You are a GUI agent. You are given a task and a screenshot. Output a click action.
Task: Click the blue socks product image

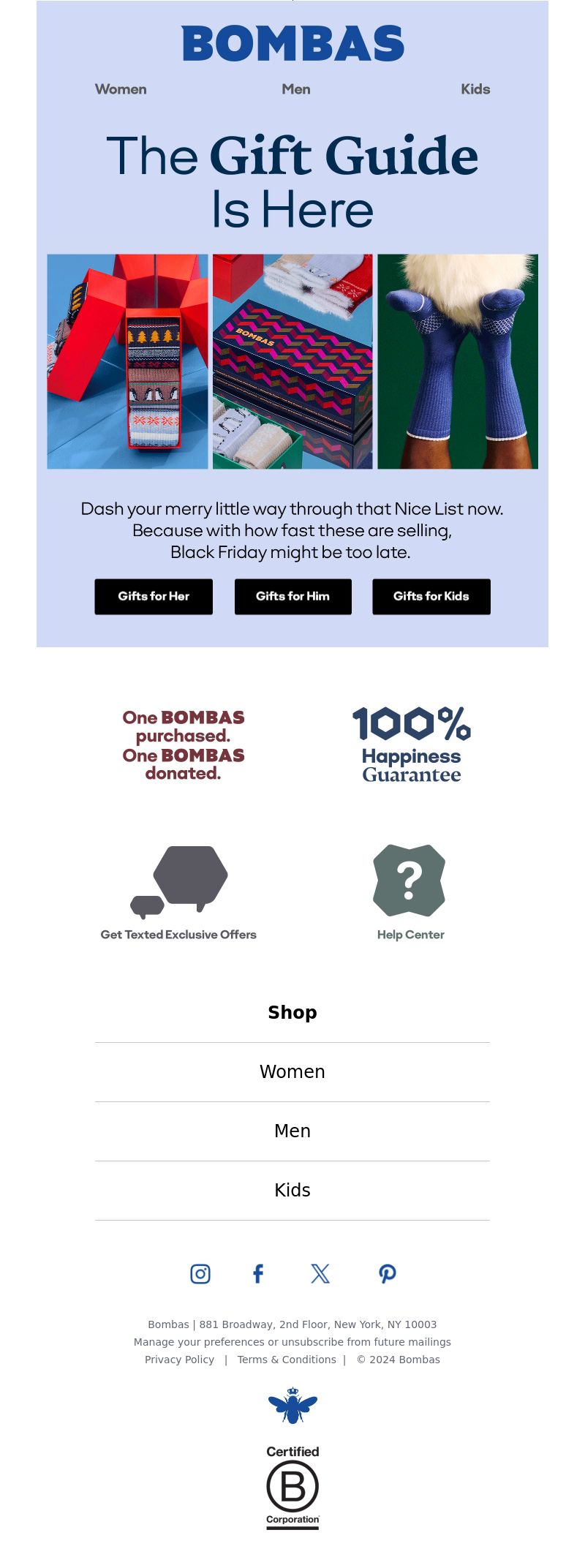click(x=458, y=361)
